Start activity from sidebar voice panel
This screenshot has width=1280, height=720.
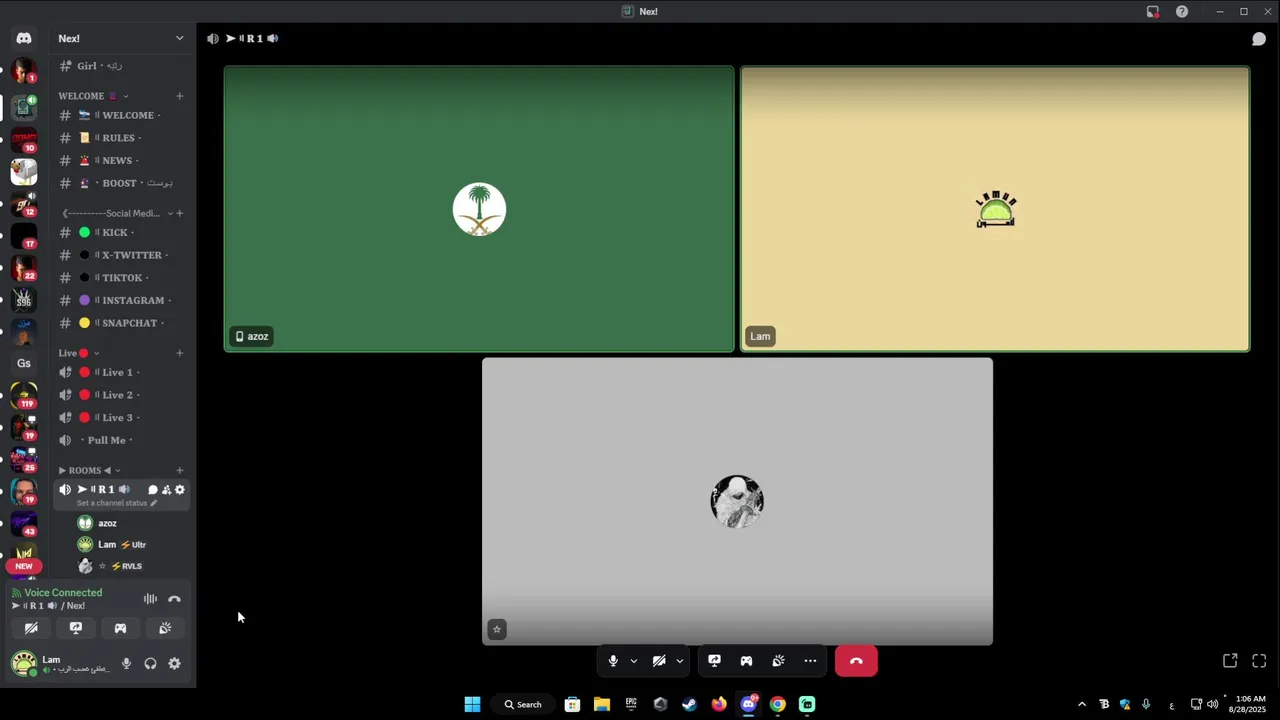click(x=120, y=628)
